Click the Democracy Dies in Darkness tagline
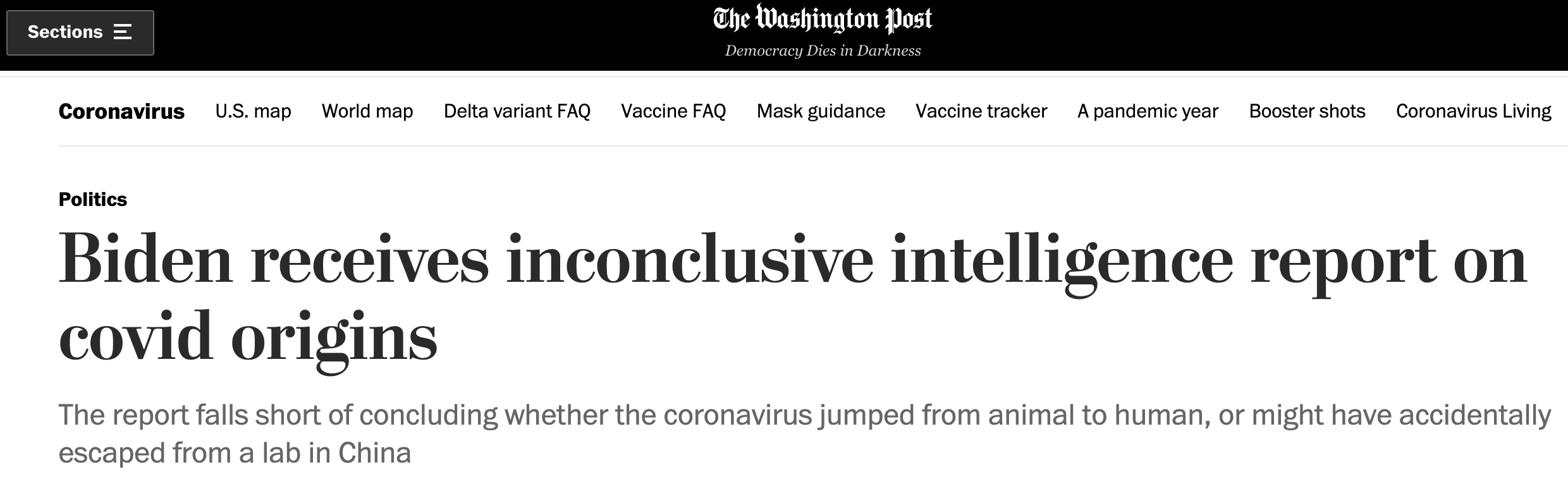Viewport: 1568px width, 479px height. point(822,51)
